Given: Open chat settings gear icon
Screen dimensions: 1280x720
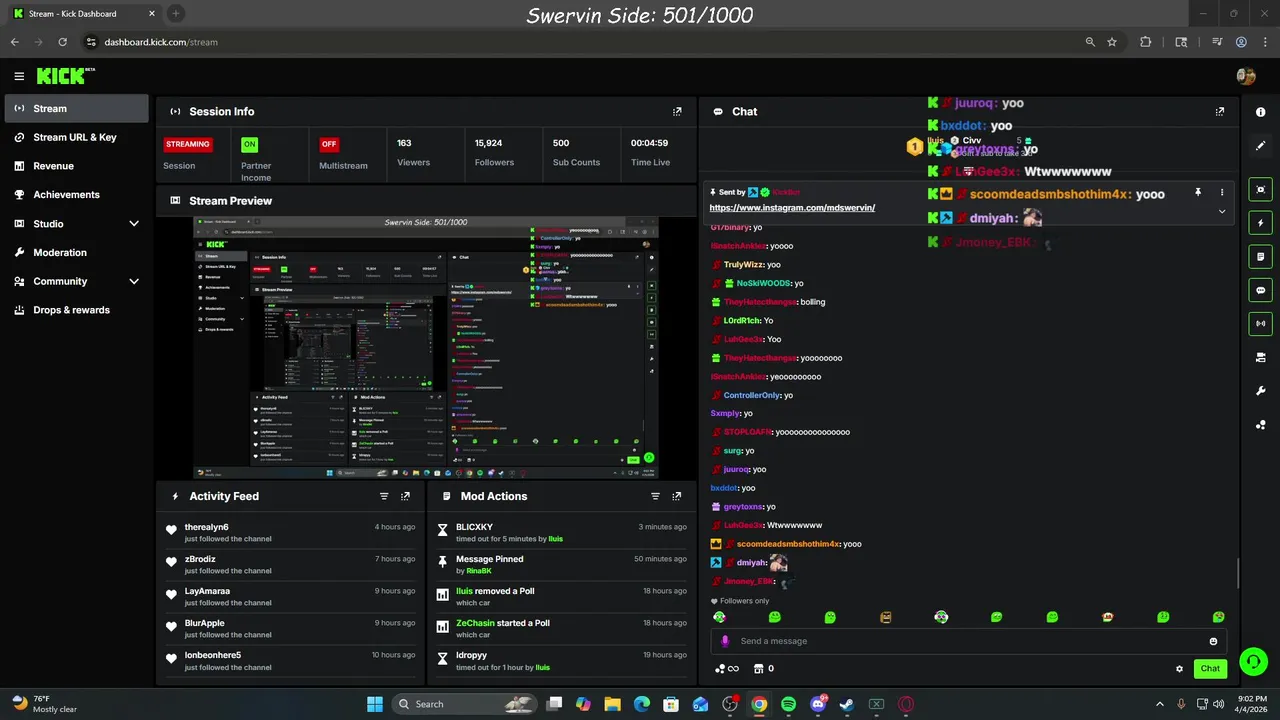Looking at the screenshot, I should [x=1179, y=669].
